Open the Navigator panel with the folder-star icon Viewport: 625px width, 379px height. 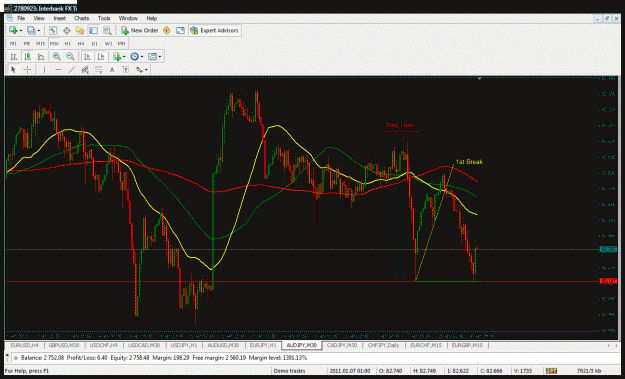coord(80,30)
